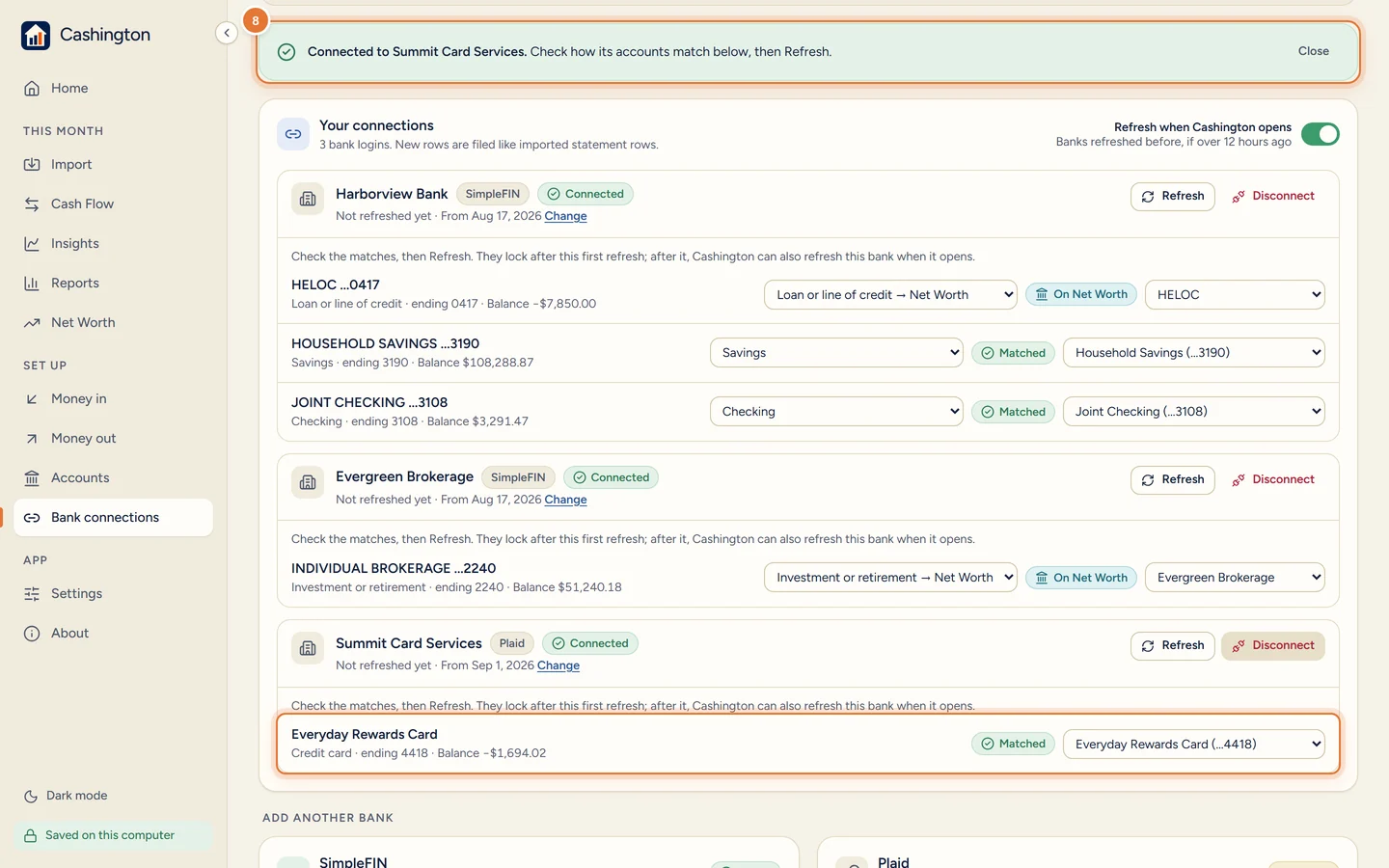The width and height of the screenshot is (1389, 868).
Task: Open the Insights page
Action: click(113, 243)
